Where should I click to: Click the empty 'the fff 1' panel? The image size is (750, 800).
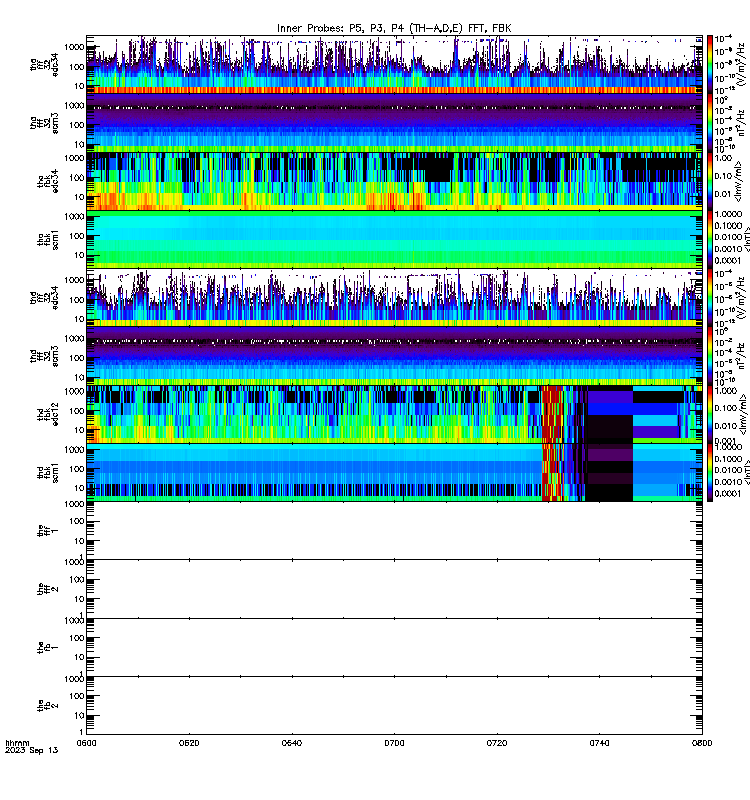(x=394, y=531)
